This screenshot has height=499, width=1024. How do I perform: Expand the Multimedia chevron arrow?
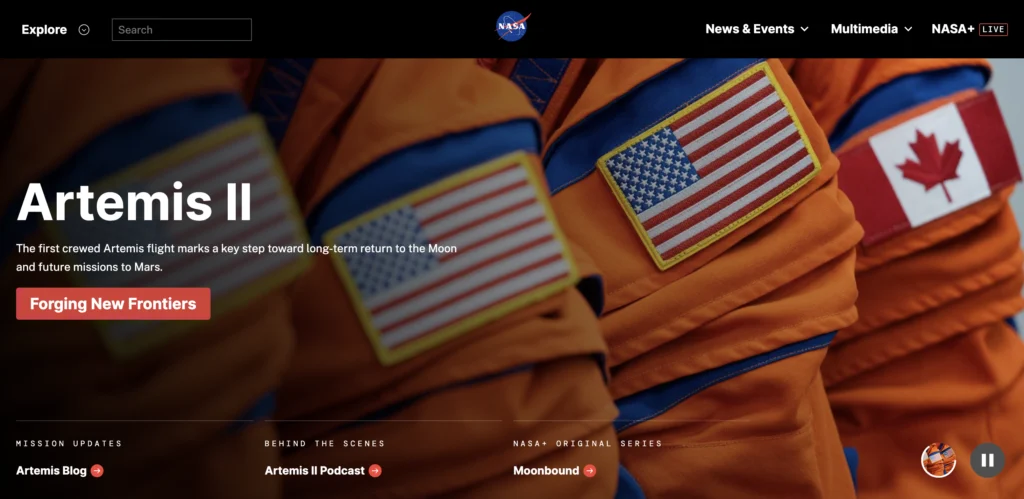tap(908, 29)
